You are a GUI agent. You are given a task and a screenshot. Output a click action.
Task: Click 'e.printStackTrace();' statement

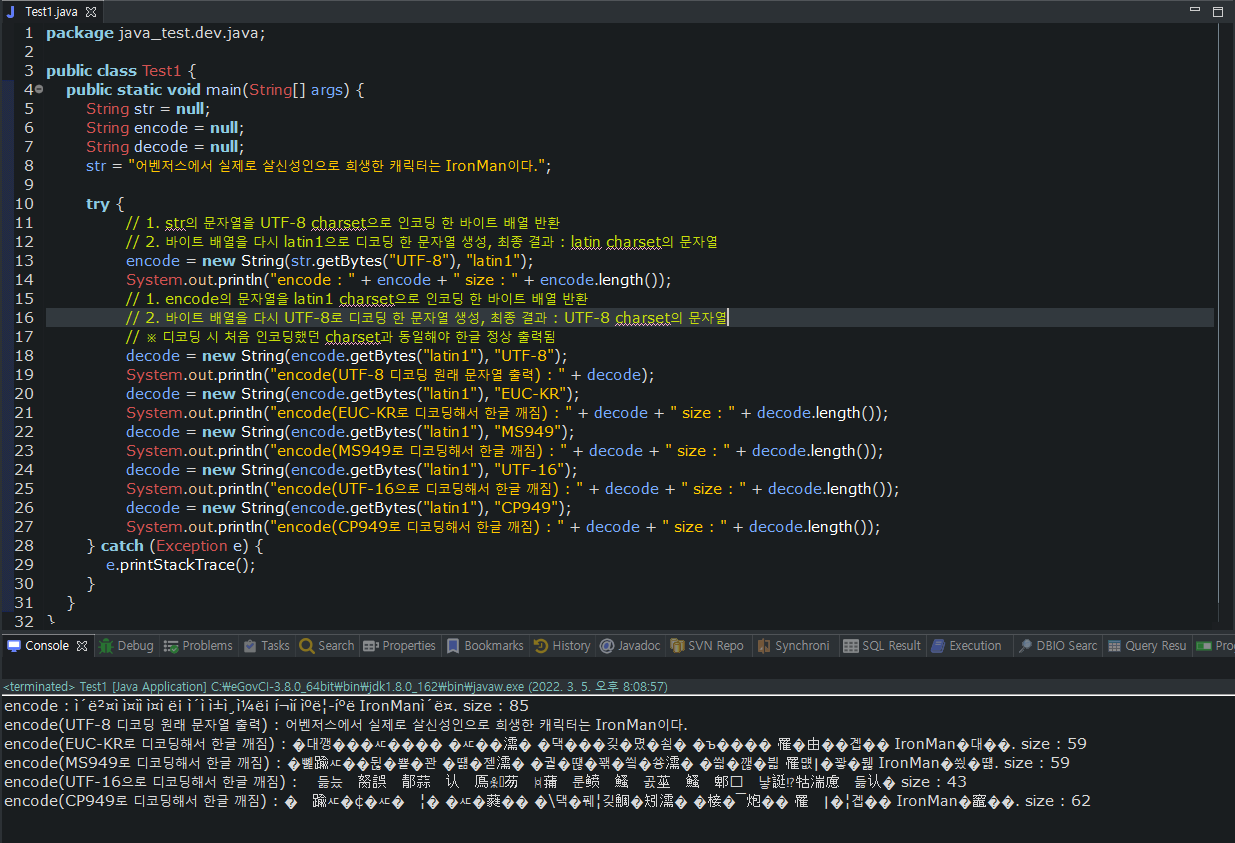pyautogui.click(x=181, y=565)
